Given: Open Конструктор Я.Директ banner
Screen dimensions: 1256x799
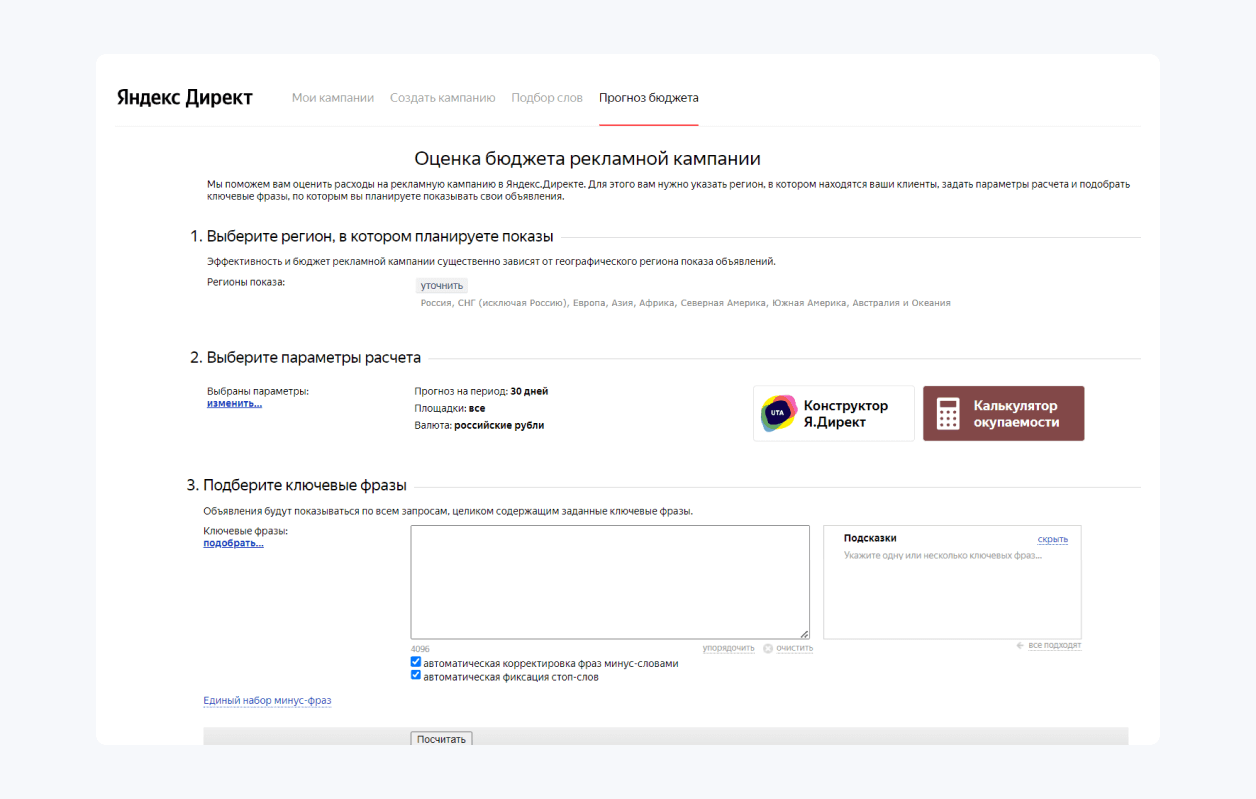Looking at the screenshot, I should (x=834, y=413).
